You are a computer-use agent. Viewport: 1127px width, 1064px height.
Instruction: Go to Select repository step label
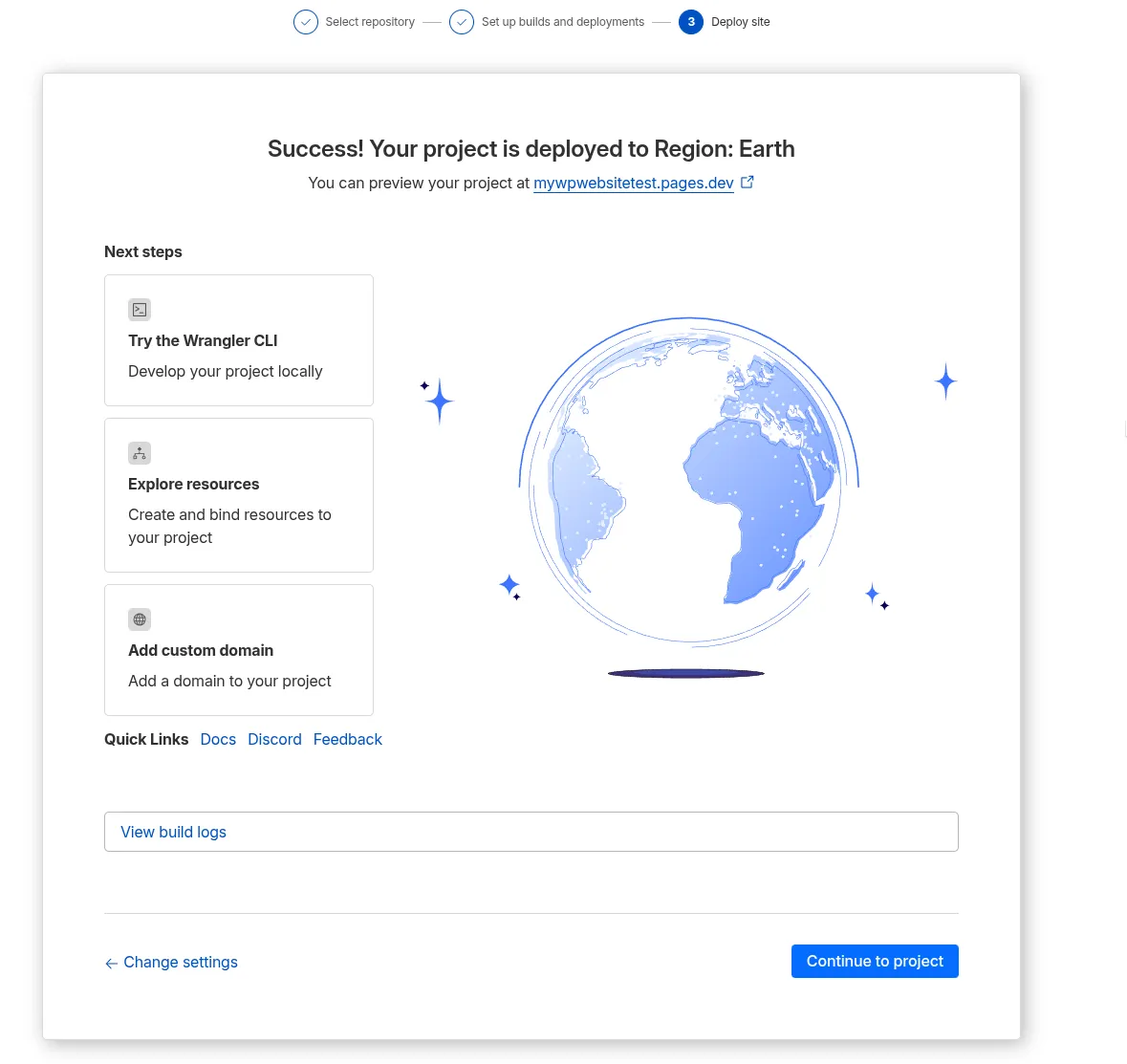pos(370,22)
